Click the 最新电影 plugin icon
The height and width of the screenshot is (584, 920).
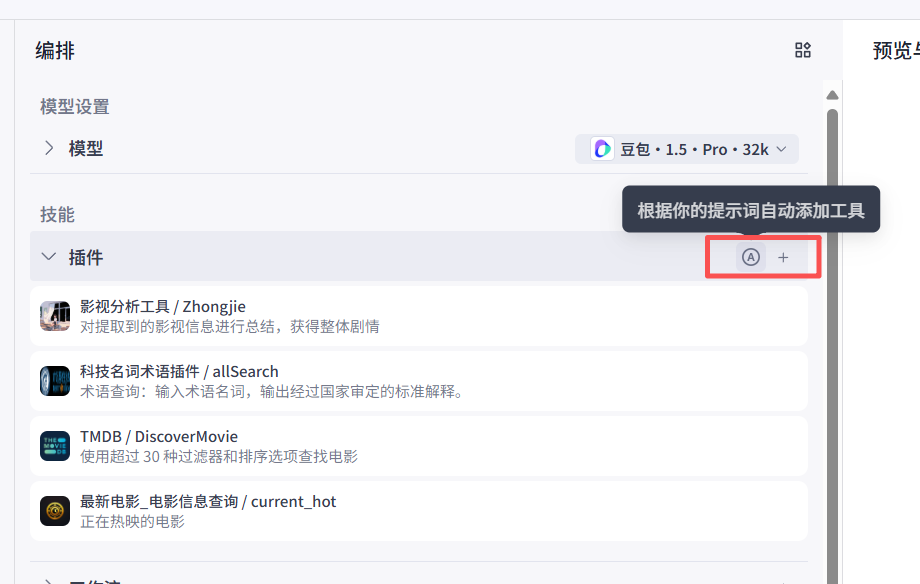[55, 511]
